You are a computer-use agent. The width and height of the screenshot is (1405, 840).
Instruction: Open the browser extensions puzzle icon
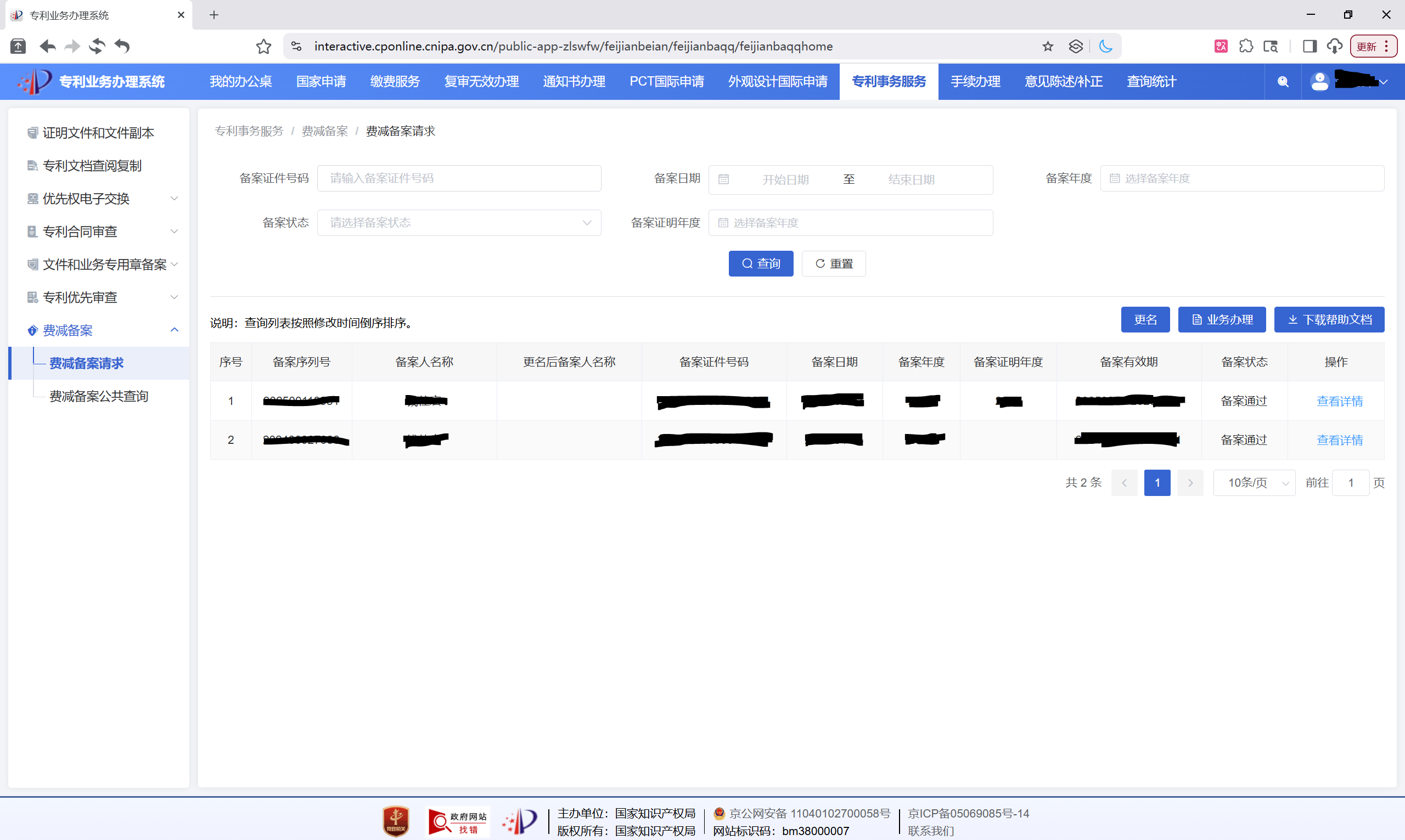click(x=1247, y=46)
